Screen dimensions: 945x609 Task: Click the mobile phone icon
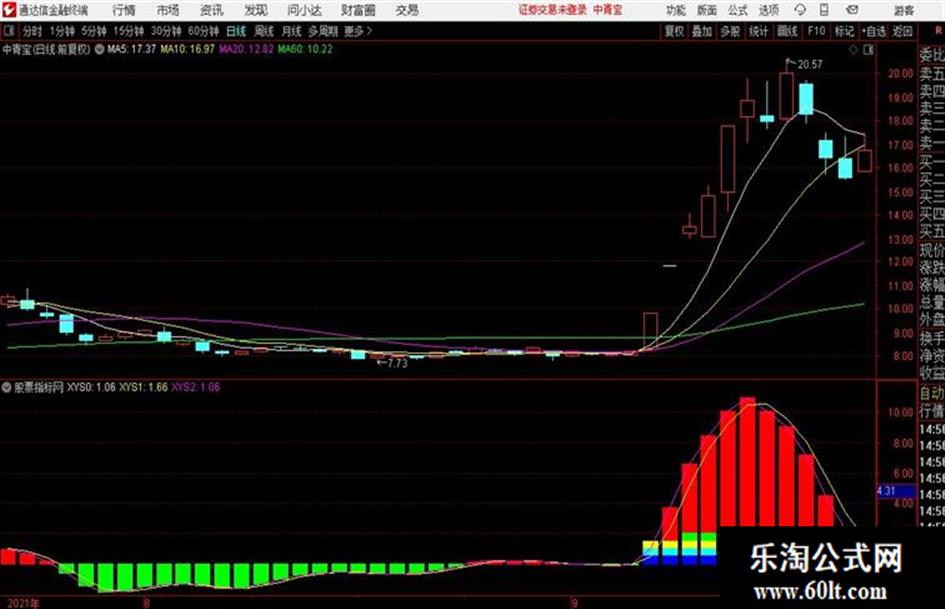click(824, 10)
